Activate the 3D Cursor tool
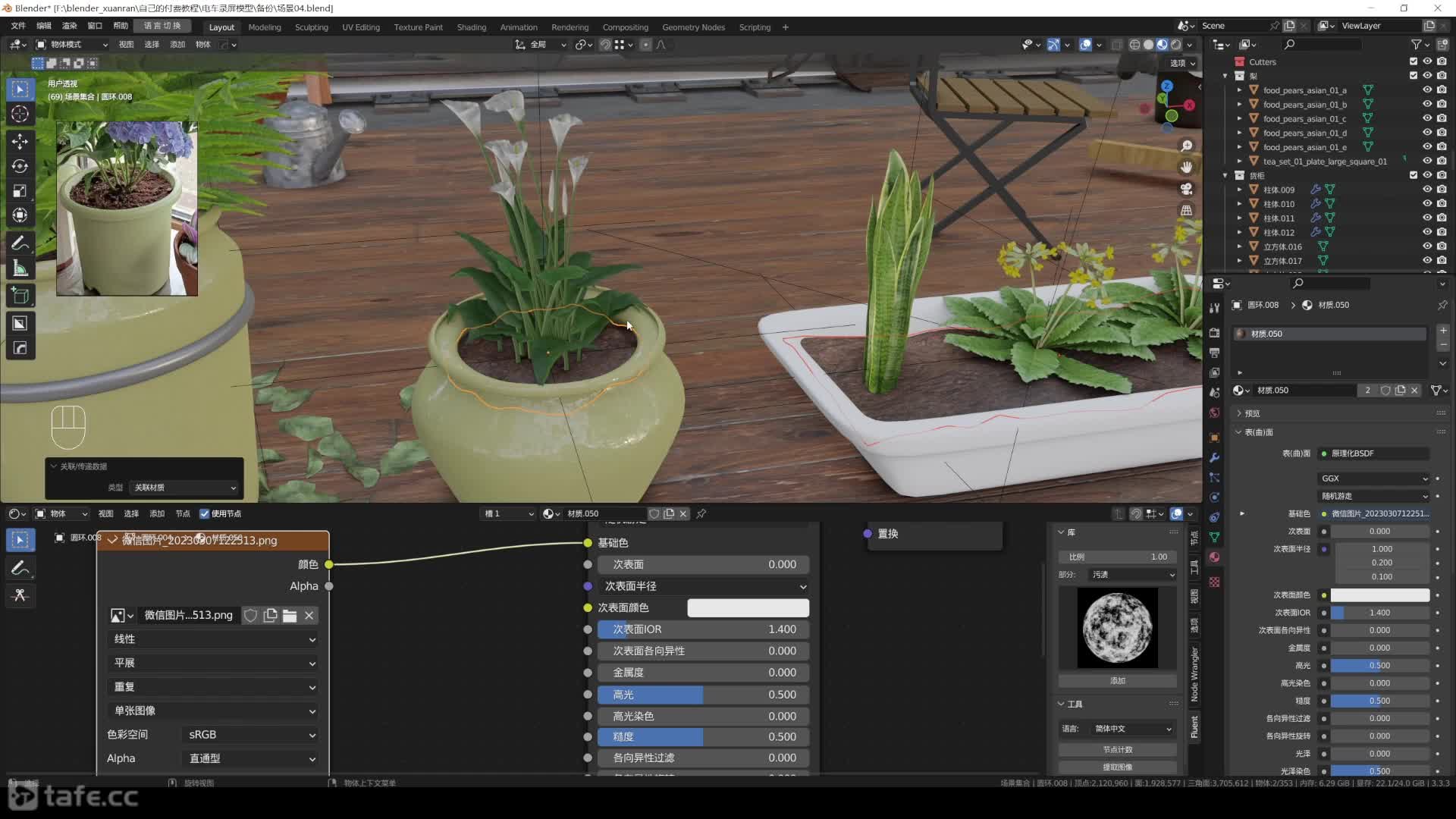This screenshot has height=819, width=1456. pos(20,115)
